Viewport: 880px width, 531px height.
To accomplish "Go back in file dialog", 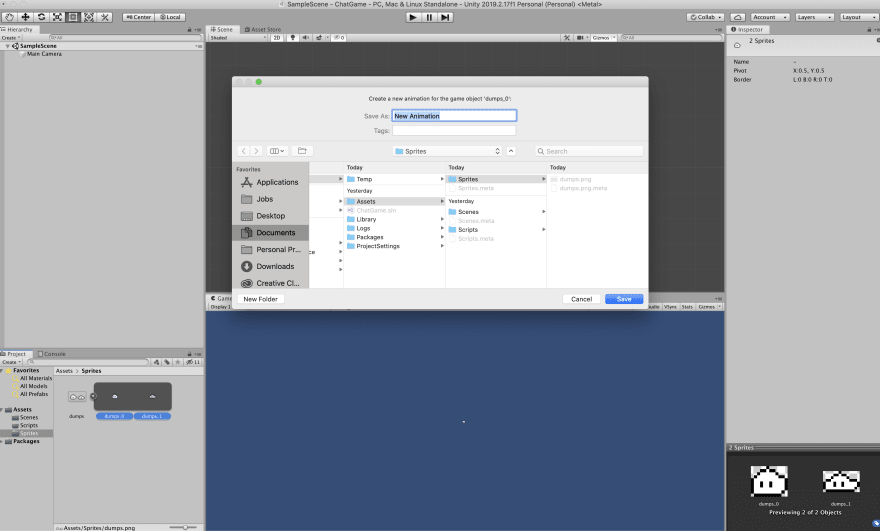I will 243,151.
